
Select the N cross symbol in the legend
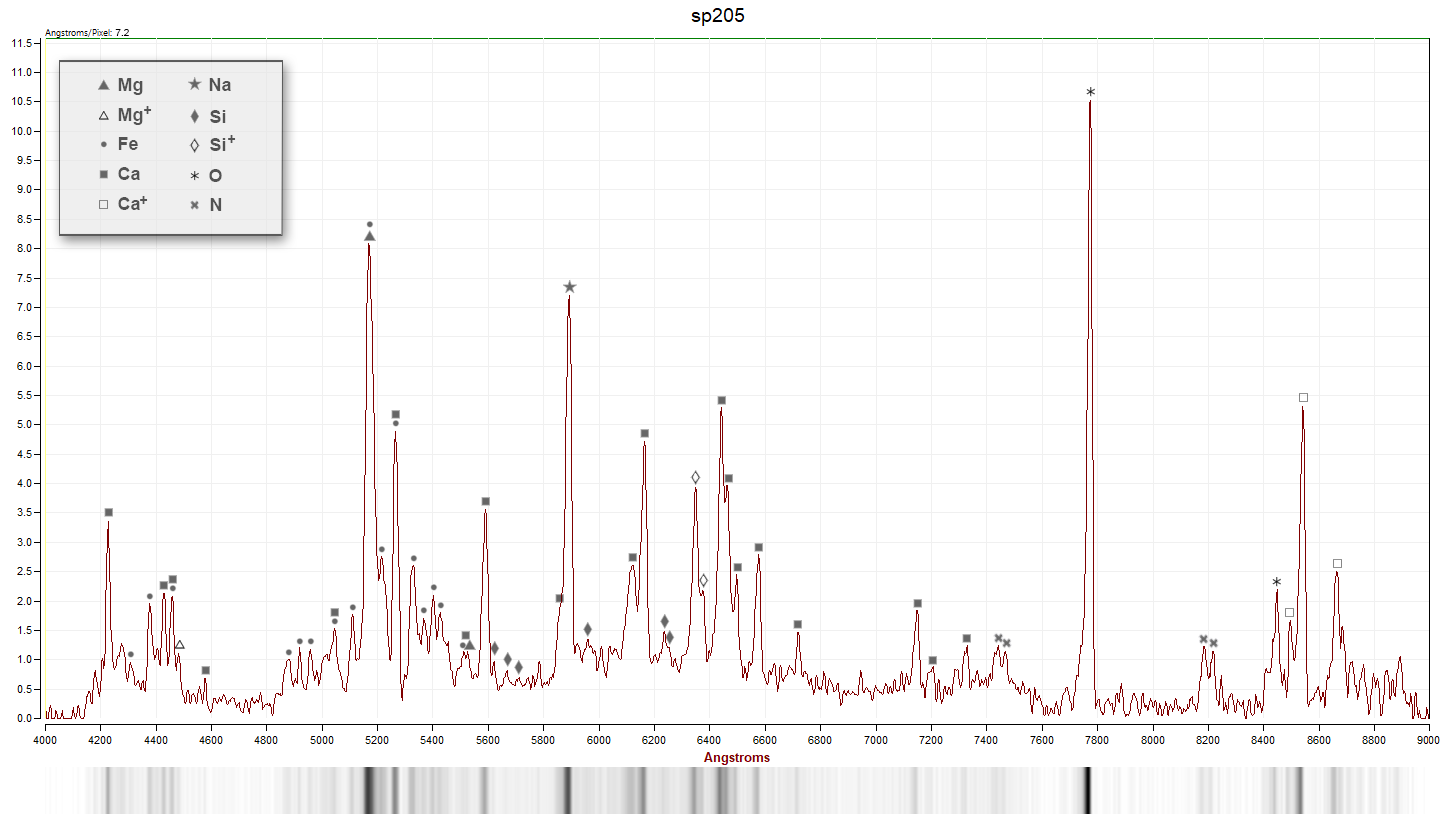pyautogui.click(x=194, y=204)
